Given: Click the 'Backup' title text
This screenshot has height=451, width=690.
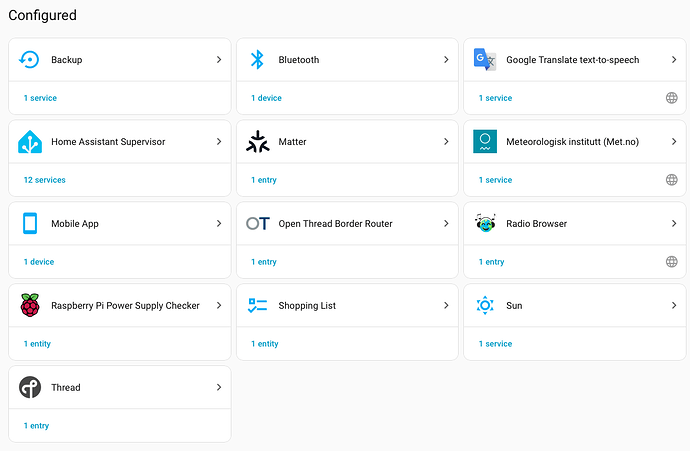Looking at the screenshot, I should click(66, 60).
